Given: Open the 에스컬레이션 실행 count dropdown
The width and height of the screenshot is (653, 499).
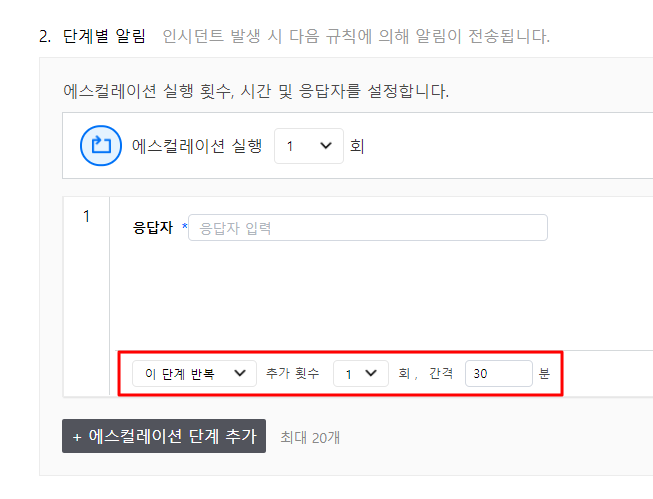Looking at the screenshot, I should click(x=308, y=146).
